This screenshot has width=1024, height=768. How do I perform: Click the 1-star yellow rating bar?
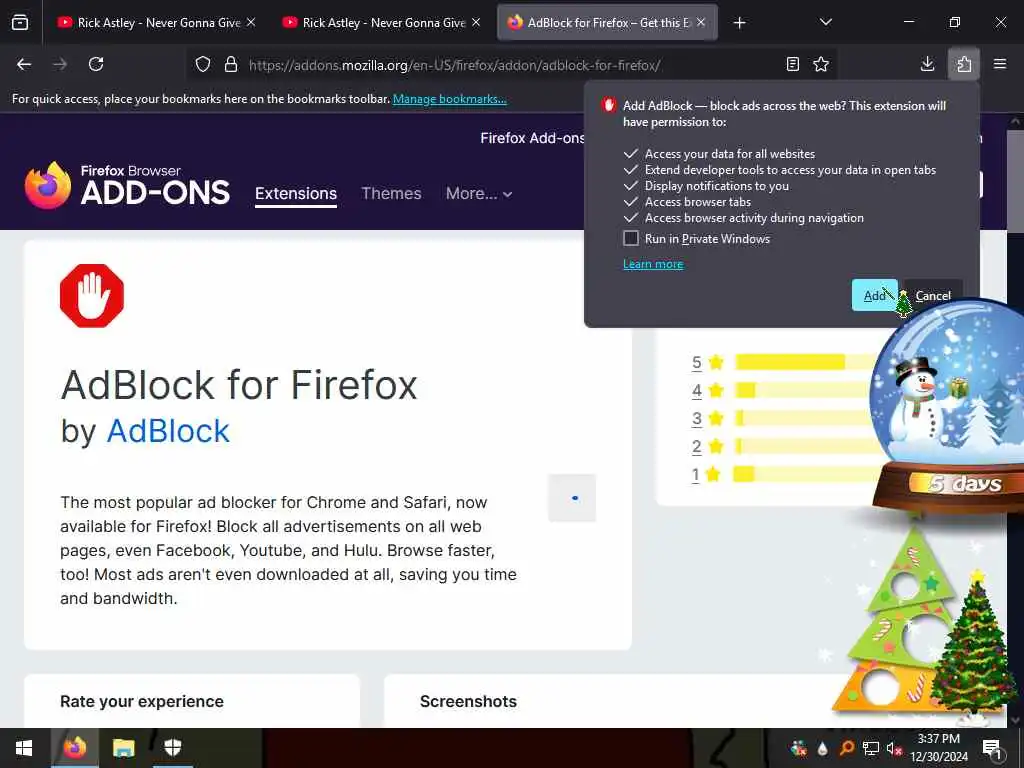click(x=743, y=474)
